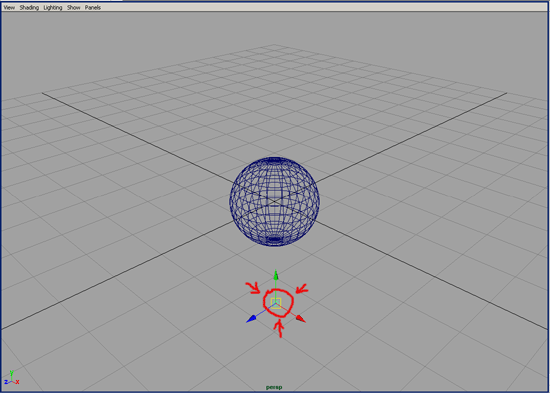
Task: Click the persp camera label
Action: click(274, 387)
